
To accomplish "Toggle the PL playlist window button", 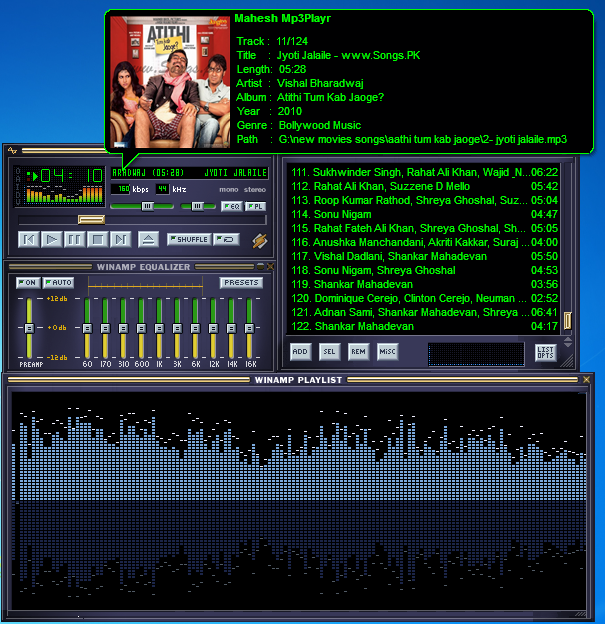I will (255, 206).
